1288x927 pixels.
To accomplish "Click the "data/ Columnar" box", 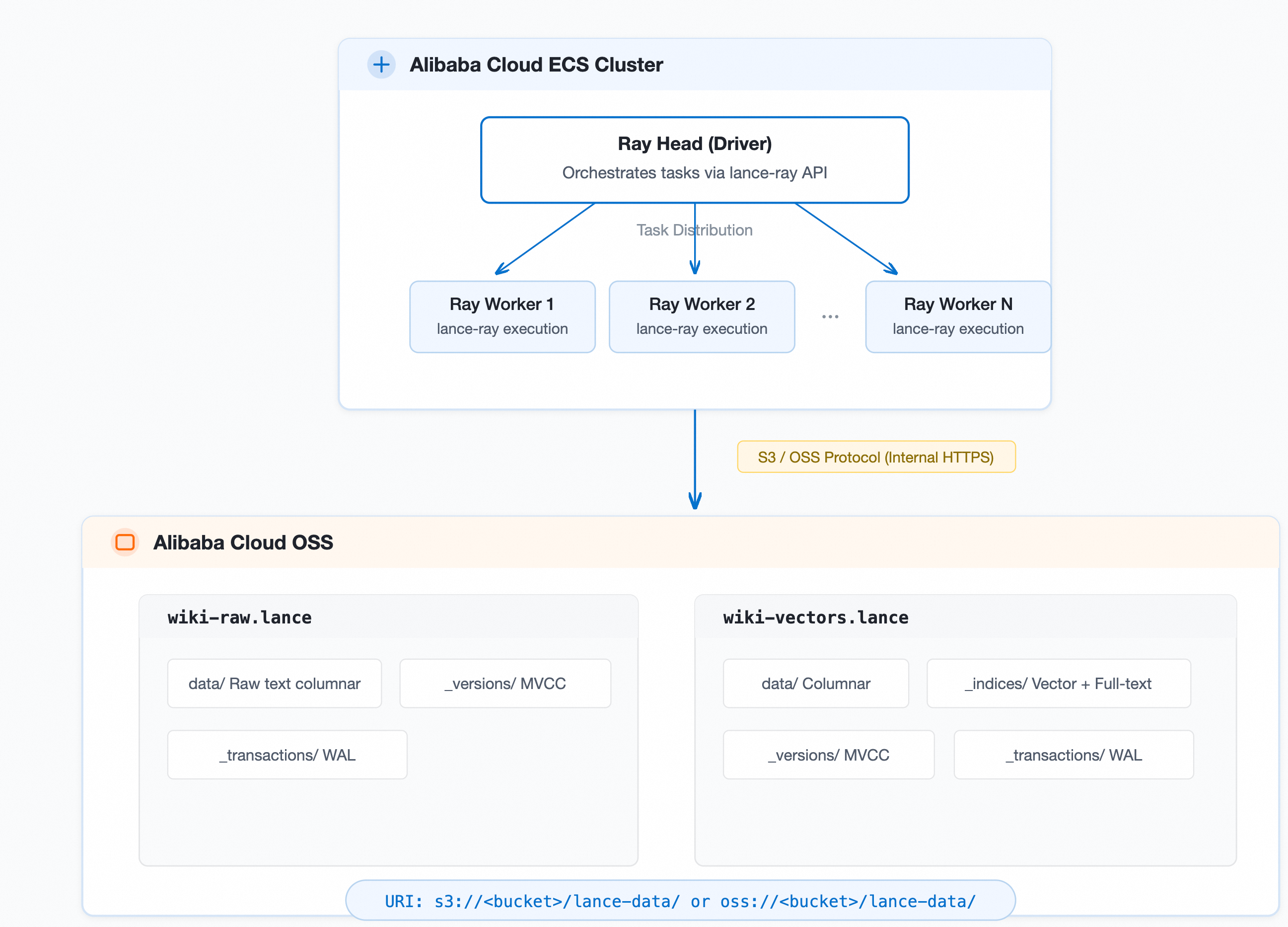I will 815,683.
